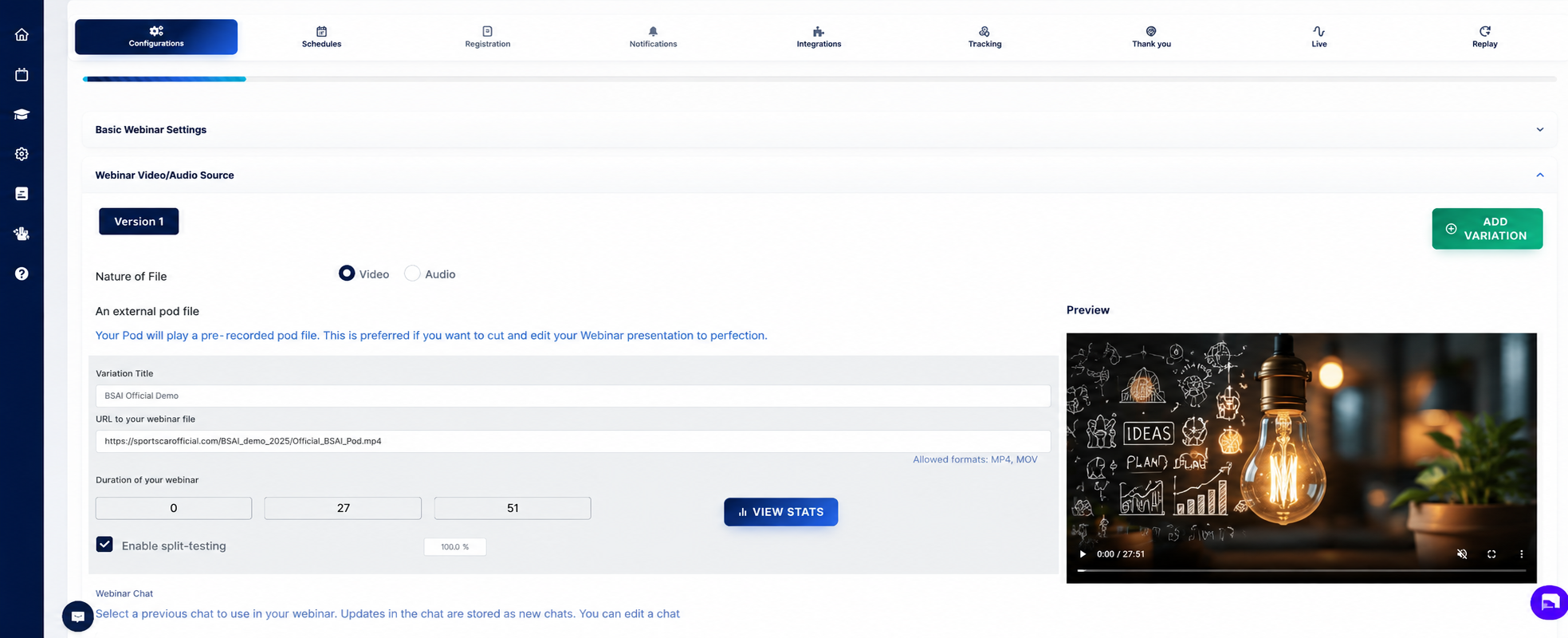This screenshot has height=638, width=1568.
Task: Uncheck Enable split-testing checkbox
Action: tap(104, 544)
